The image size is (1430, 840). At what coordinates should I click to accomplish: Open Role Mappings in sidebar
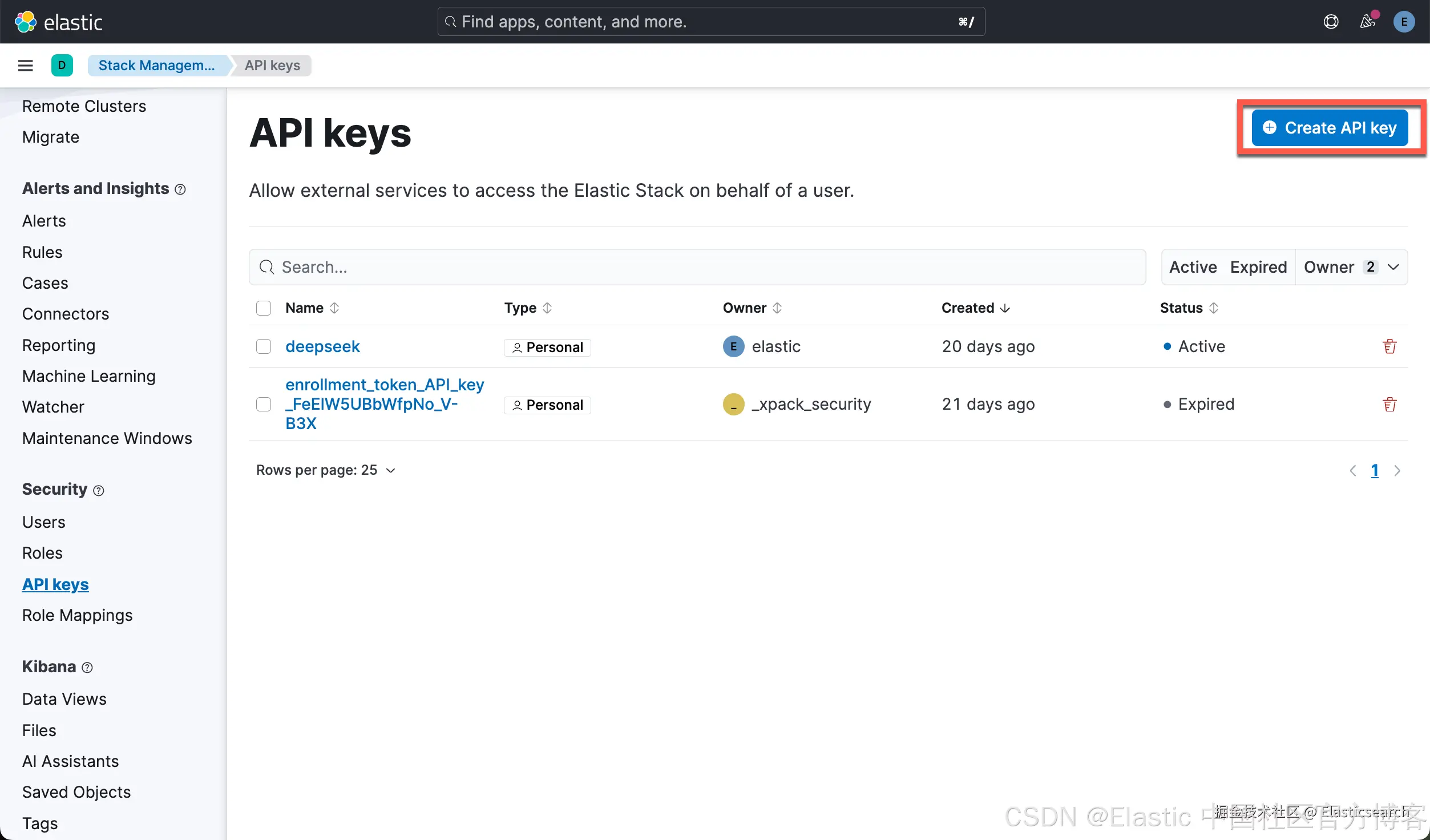(x=77, y=615)
